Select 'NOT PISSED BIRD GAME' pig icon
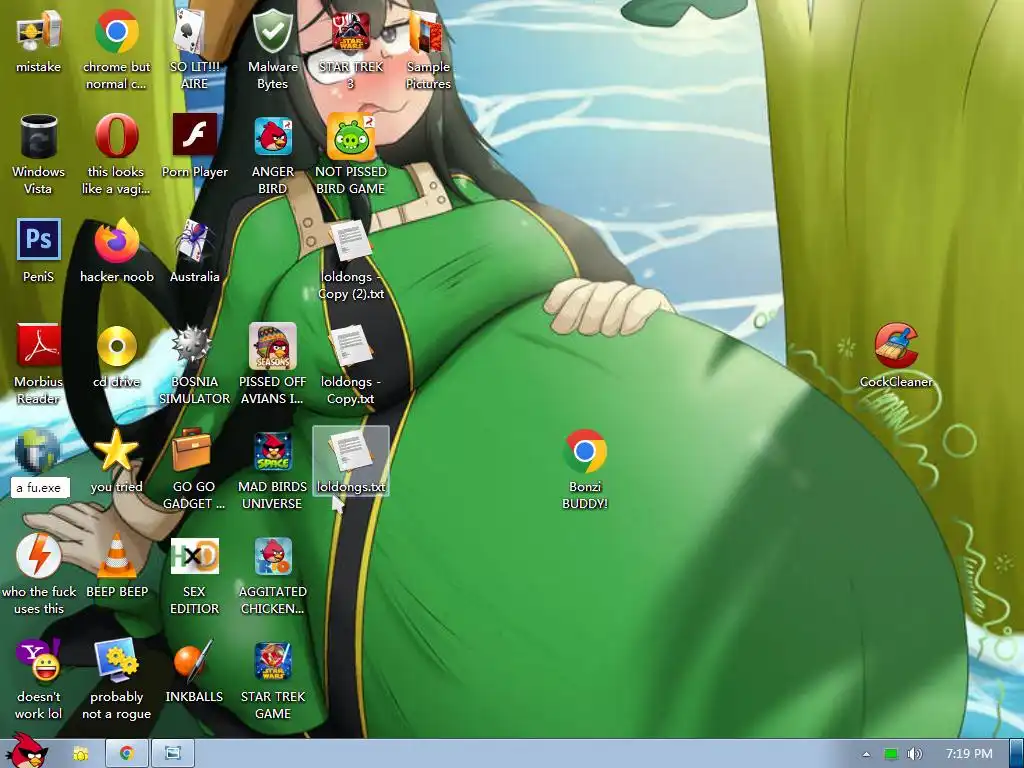Screen dimensions: 1024x768 (x=351, y=137)
